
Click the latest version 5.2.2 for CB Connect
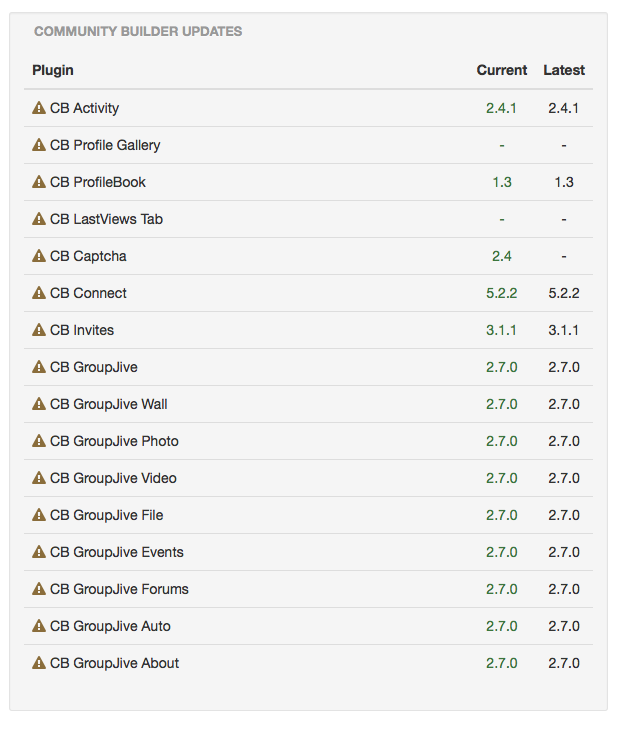(x=564, y=293)
